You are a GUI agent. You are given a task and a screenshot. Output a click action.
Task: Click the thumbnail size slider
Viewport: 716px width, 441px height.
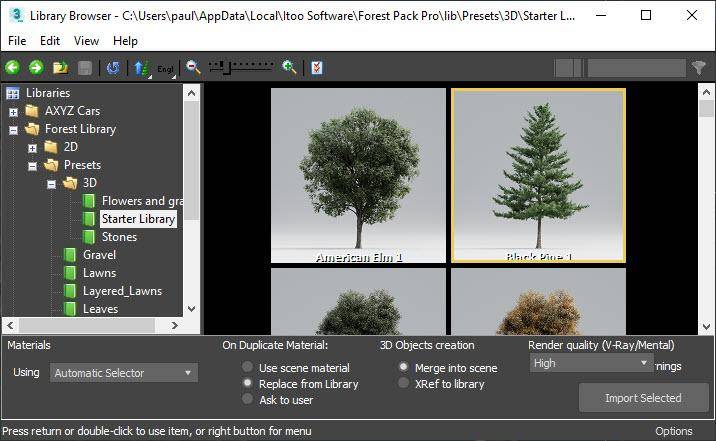point(240,68)
